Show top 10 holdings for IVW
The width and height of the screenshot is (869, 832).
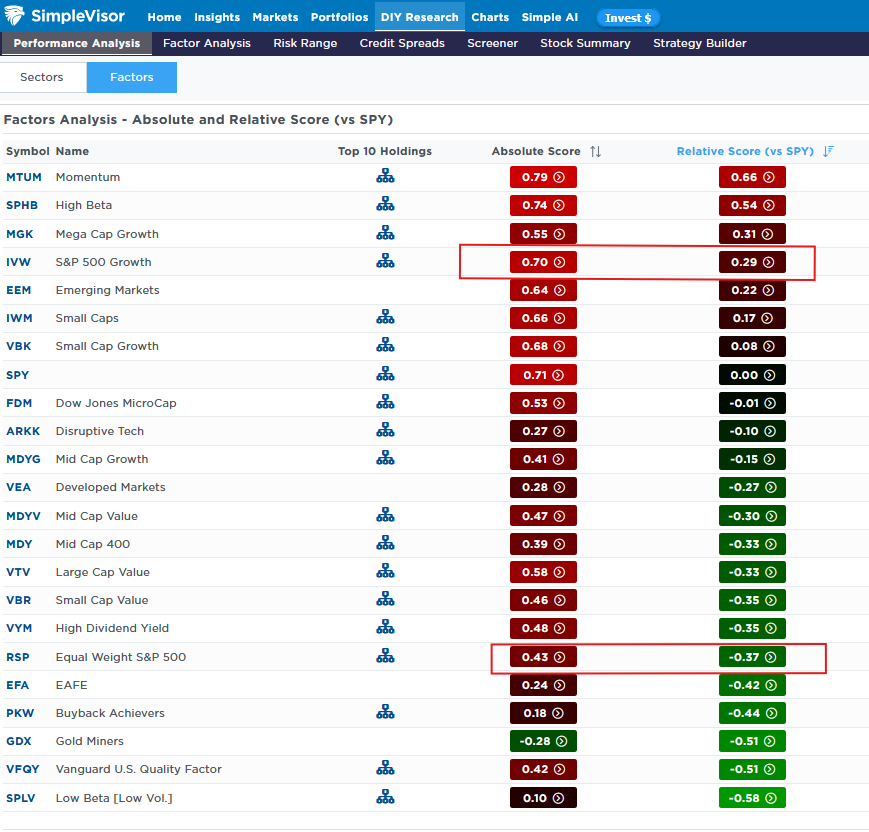(x=385, y=262)
